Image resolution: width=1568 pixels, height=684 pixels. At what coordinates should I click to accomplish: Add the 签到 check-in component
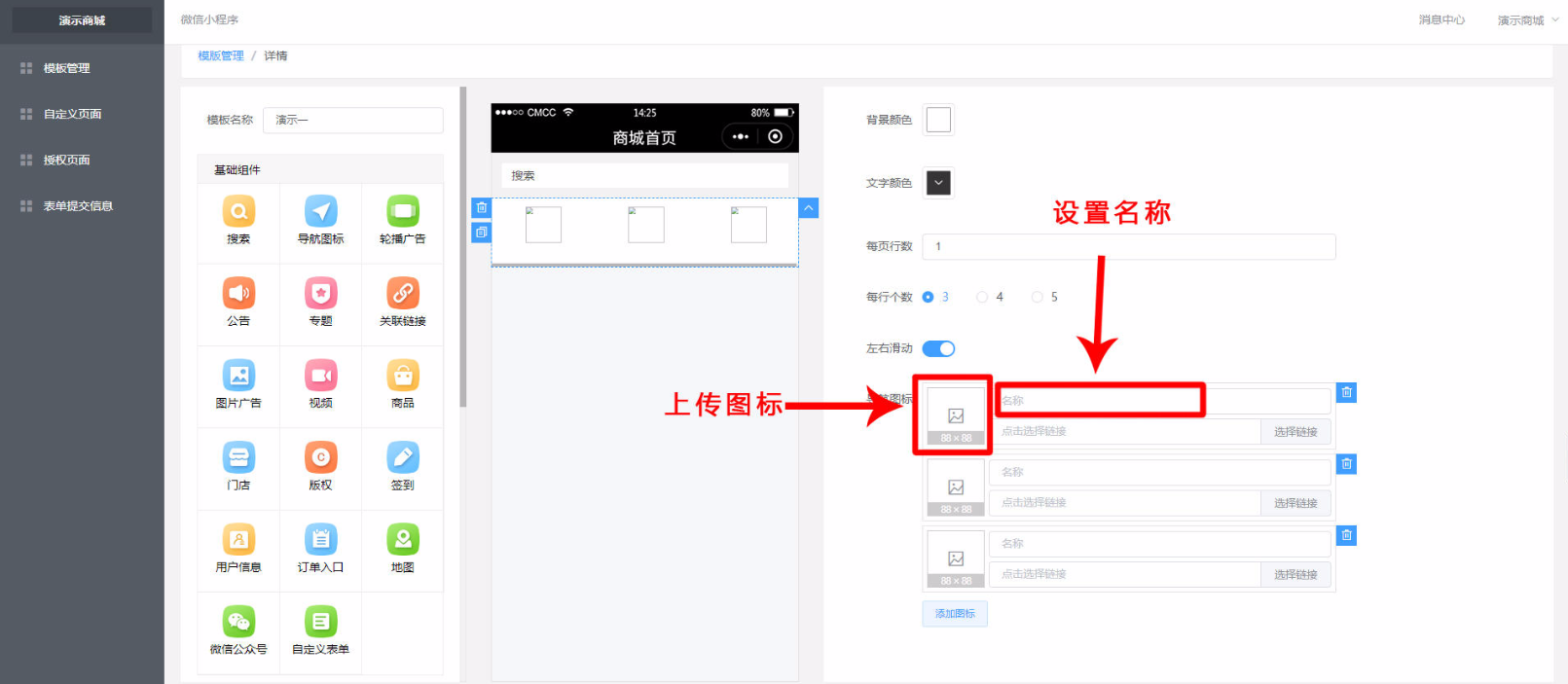(x=402, y=467)
